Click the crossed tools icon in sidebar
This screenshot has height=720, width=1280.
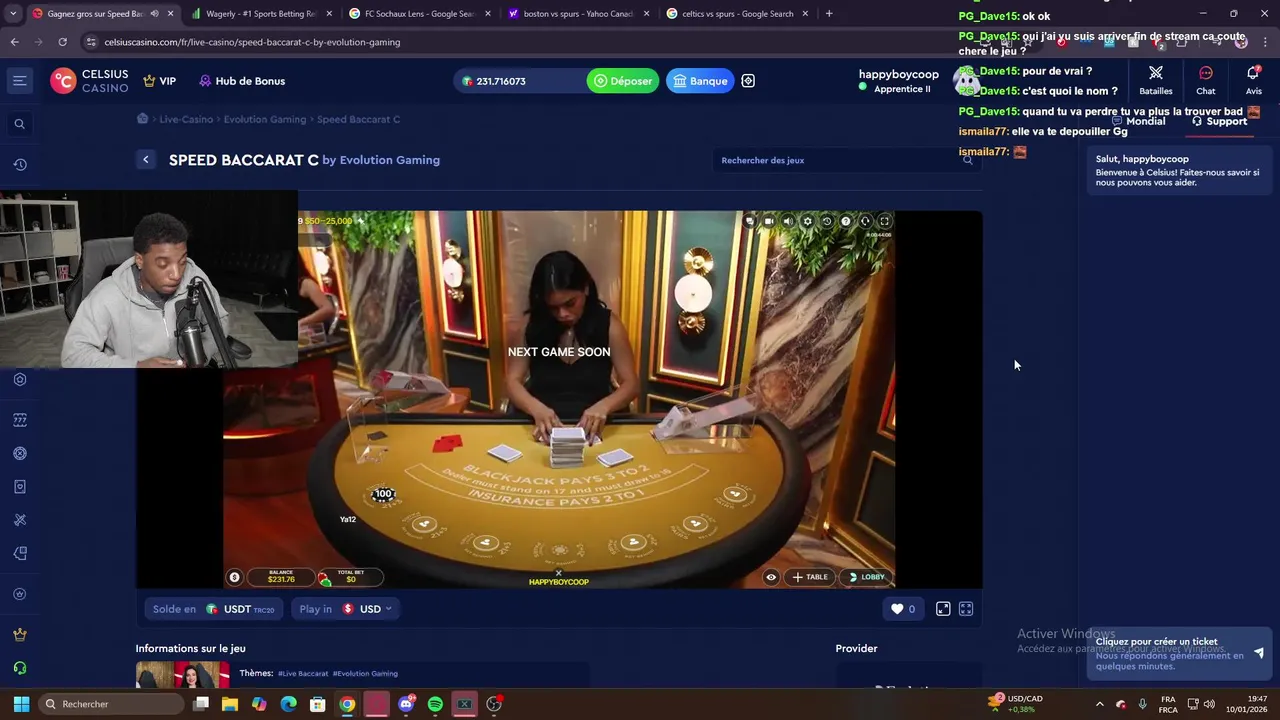pyautogui.click(x=19, y=520)
